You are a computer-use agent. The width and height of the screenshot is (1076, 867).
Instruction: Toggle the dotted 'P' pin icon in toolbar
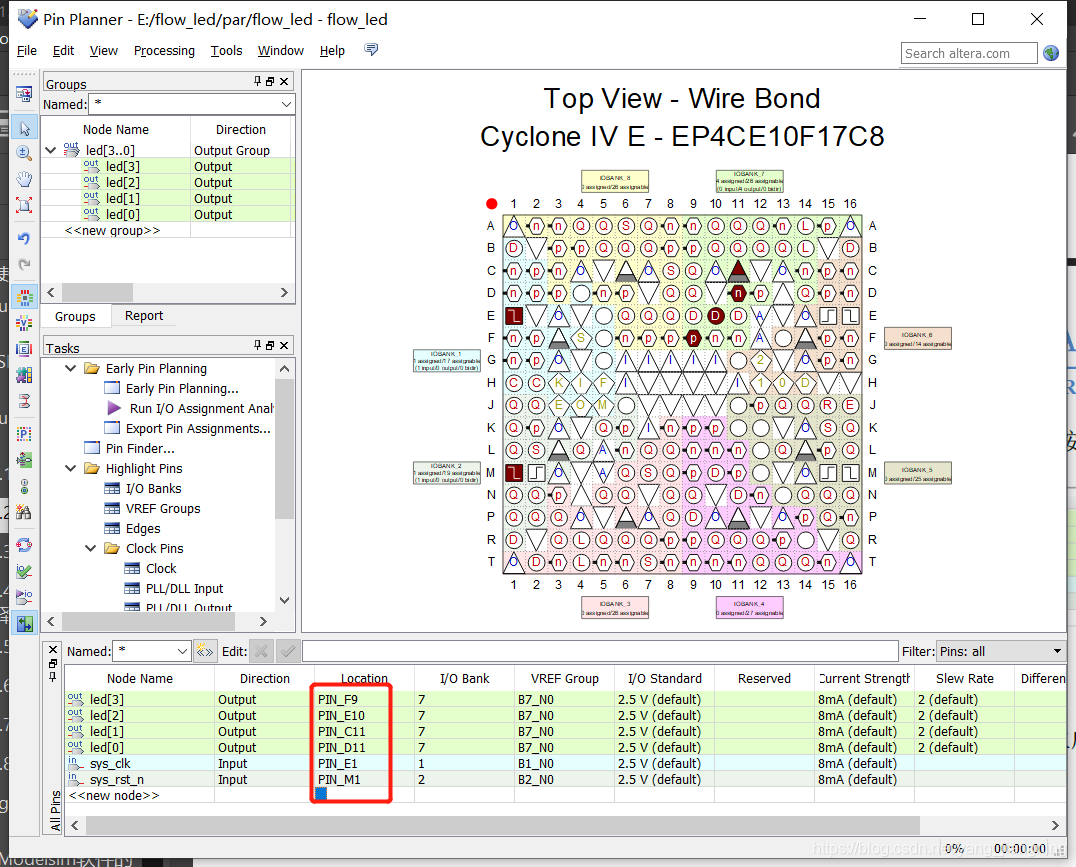24,434
